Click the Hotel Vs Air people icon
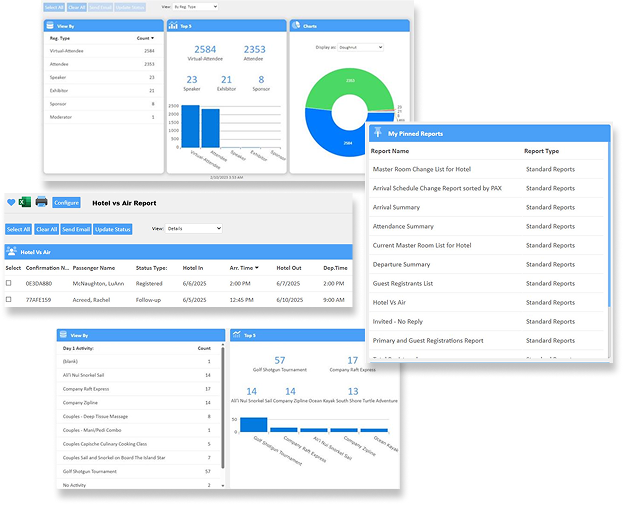The image size is (624, 505). pos(12,253)
